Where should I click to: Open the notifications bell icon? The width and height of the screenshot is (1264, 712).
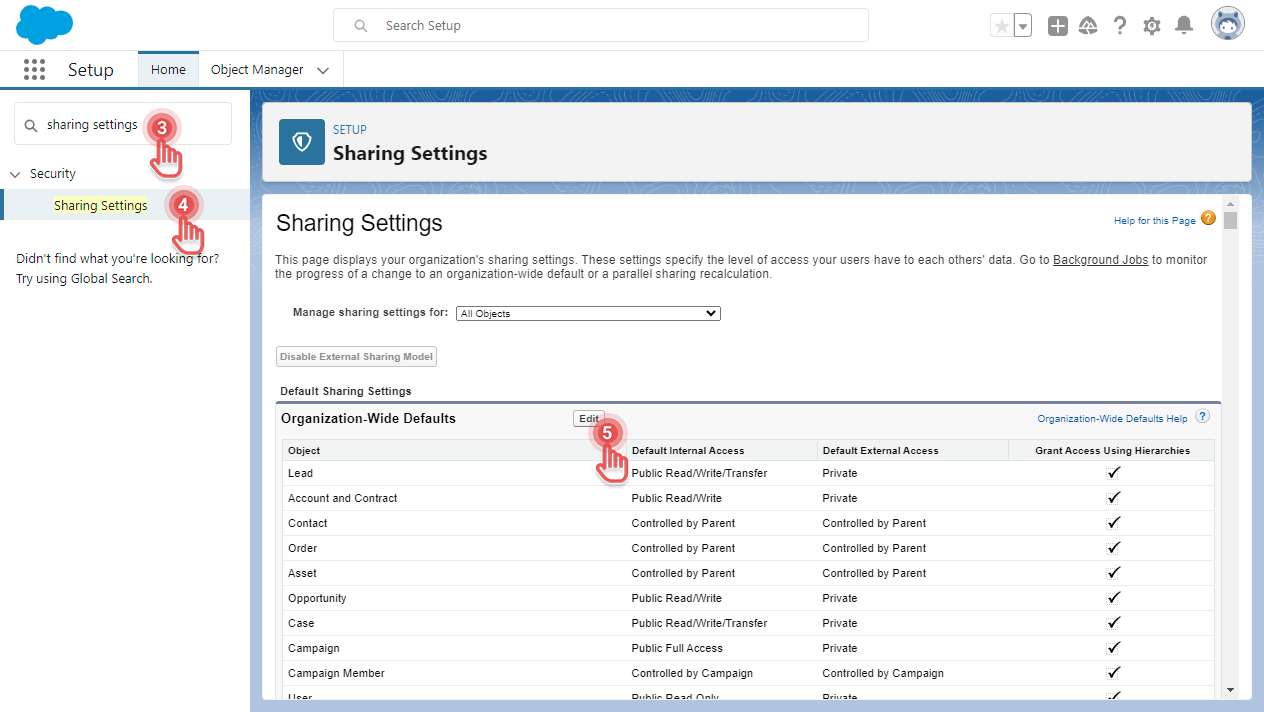(1184, 25)
